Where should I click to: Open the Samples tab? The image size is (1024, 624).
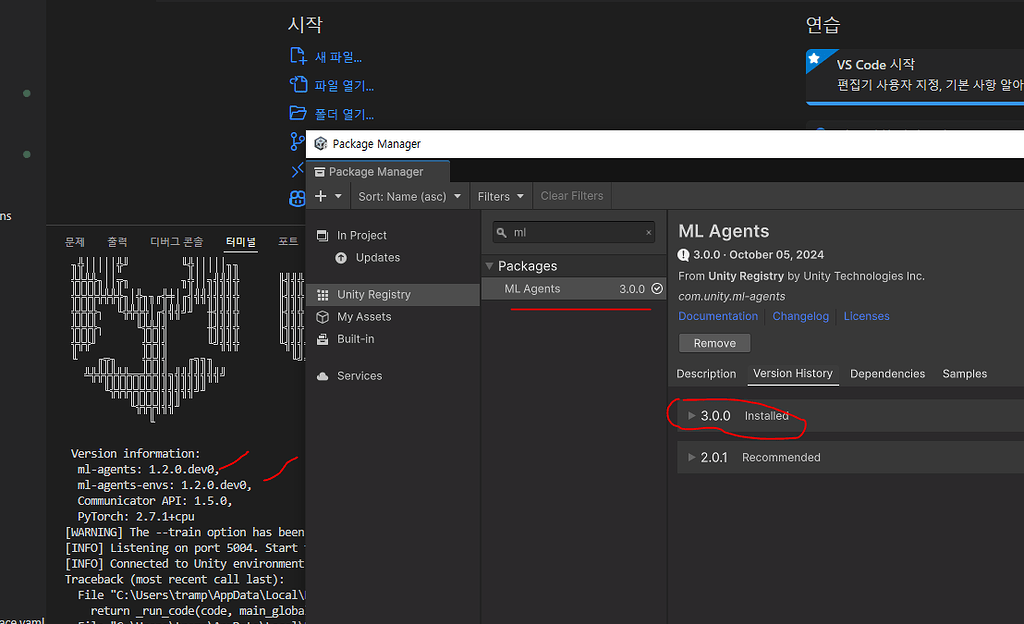point(963,373)
